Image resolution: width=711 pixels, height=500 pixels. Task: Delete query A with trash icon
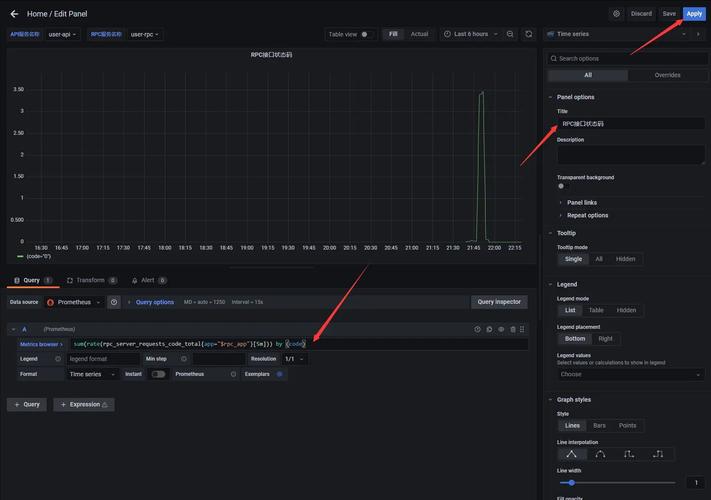pos(513,329)
